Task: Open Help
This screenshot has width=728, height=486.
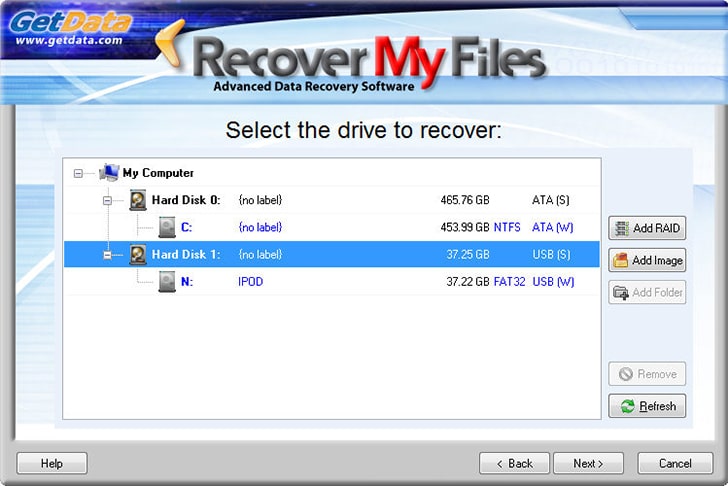Action: (x=52, y=463)
